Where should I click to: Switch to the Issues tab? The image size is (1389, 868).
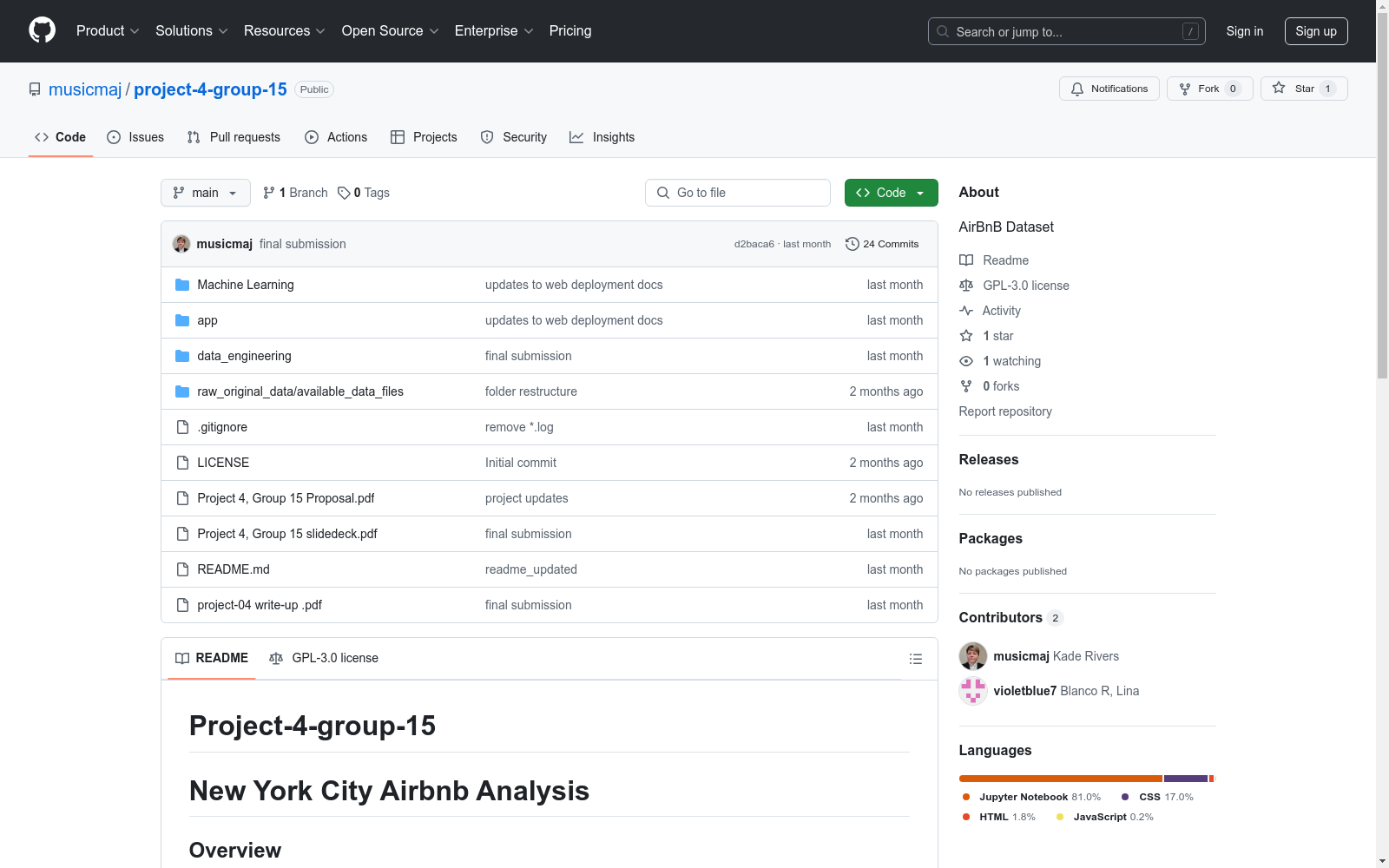(135, 137)
